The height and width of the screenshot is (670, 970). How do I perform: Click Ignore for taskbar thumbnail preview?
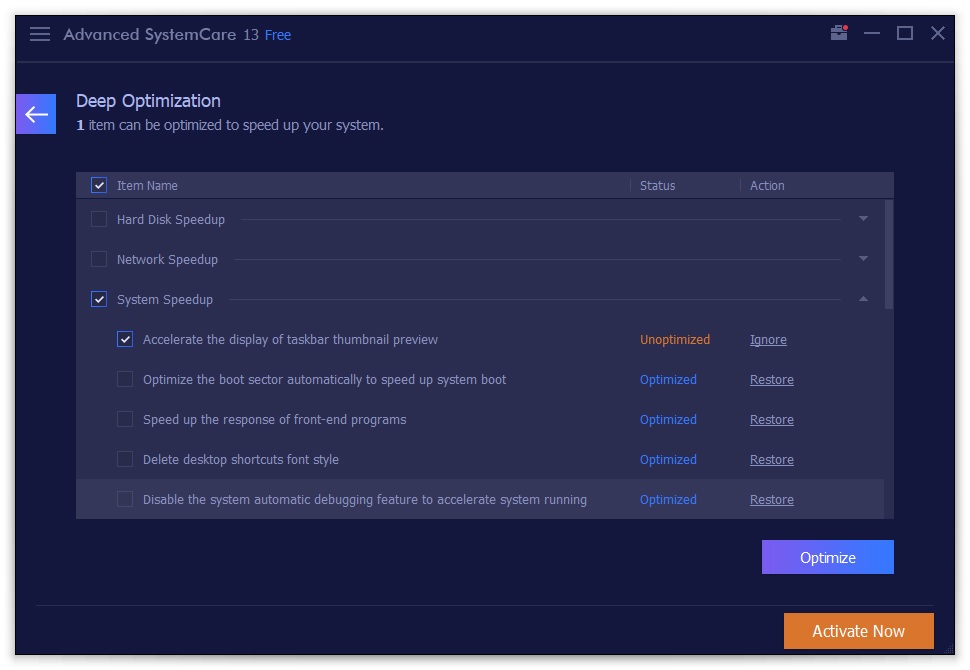[x=768, y=340]
